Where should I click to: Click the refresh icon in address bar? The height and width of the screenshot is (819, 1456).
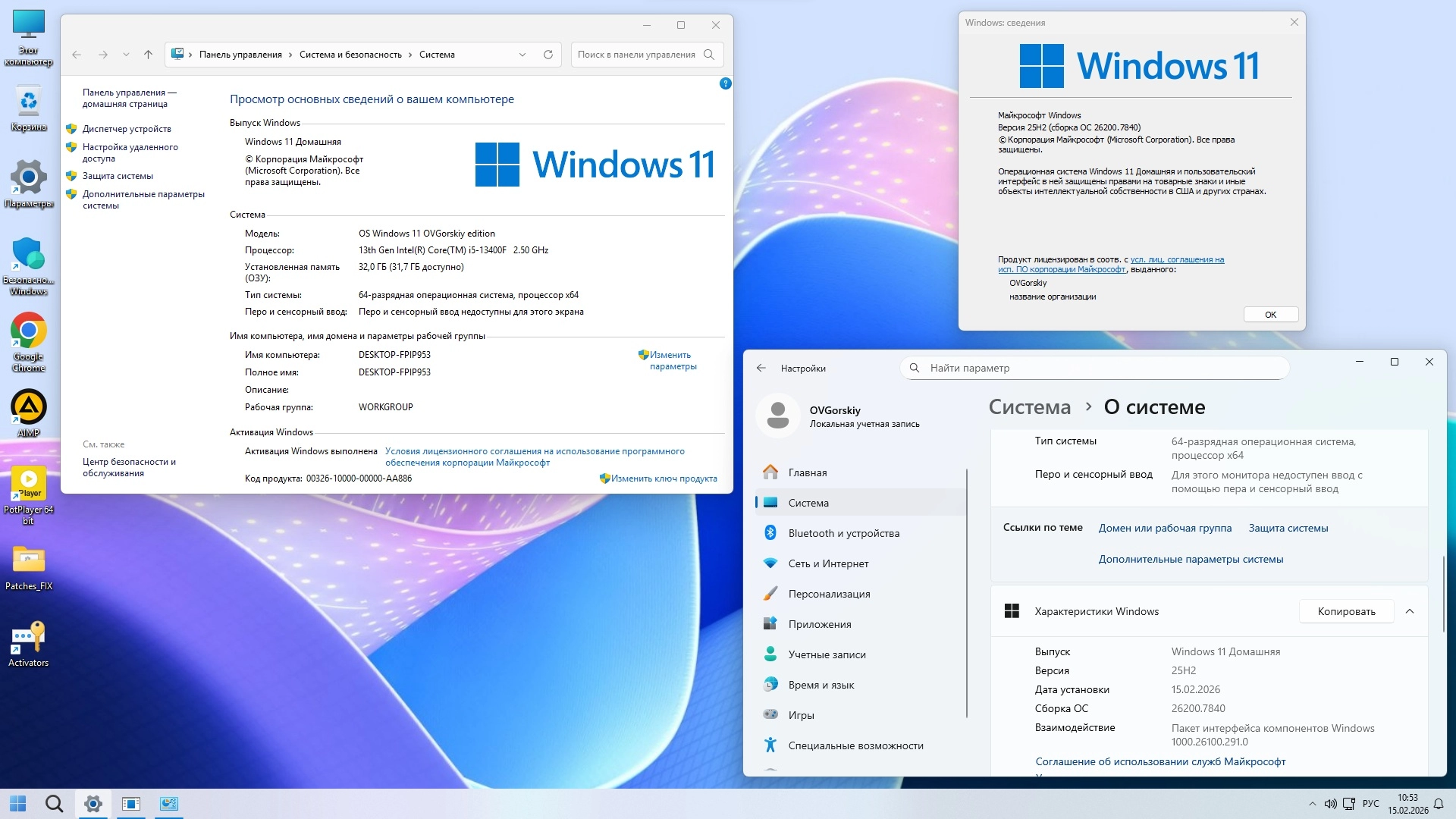tap(548, 55)
